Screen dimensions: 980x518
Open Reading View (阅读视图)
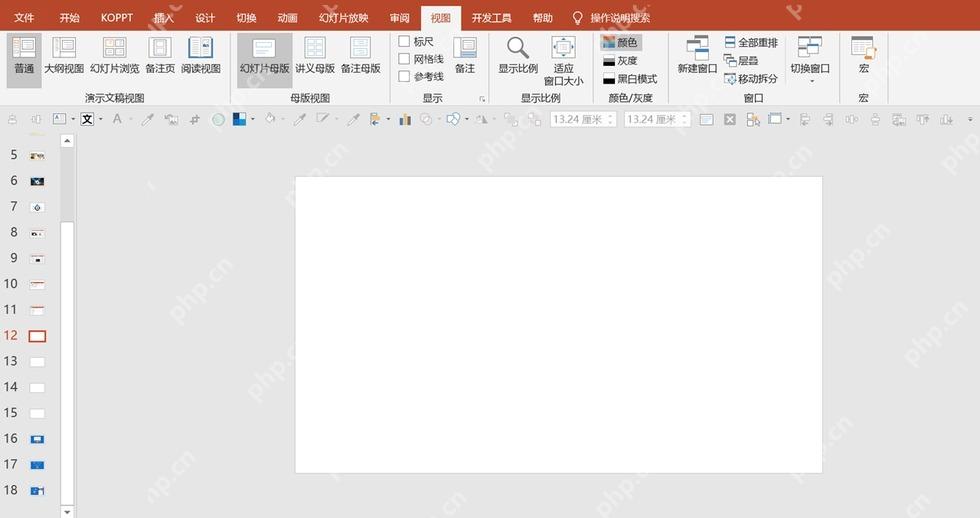(201, 55)
